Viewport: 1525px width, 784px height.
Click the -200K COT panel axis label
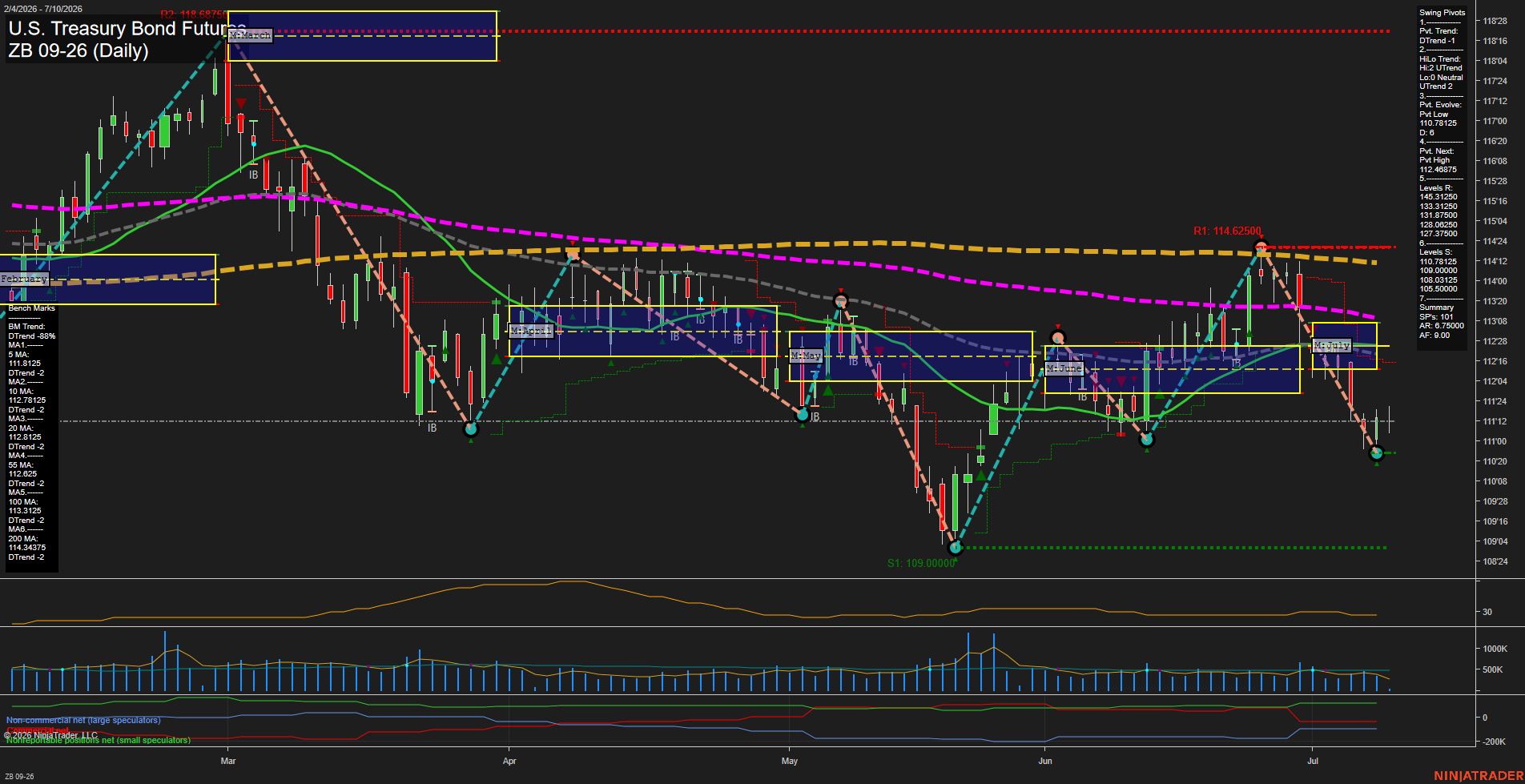pos(1494,742)
